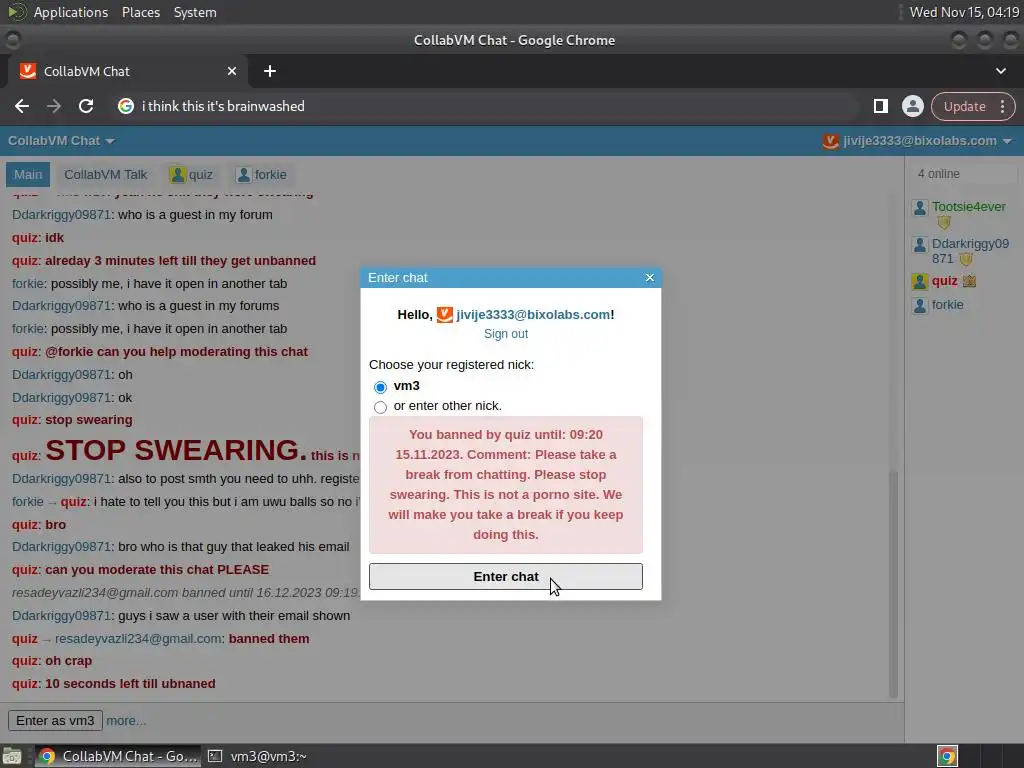Click the chat scrollbar thumb
This screenshot has height=768, width=1024.
(893, 584)
